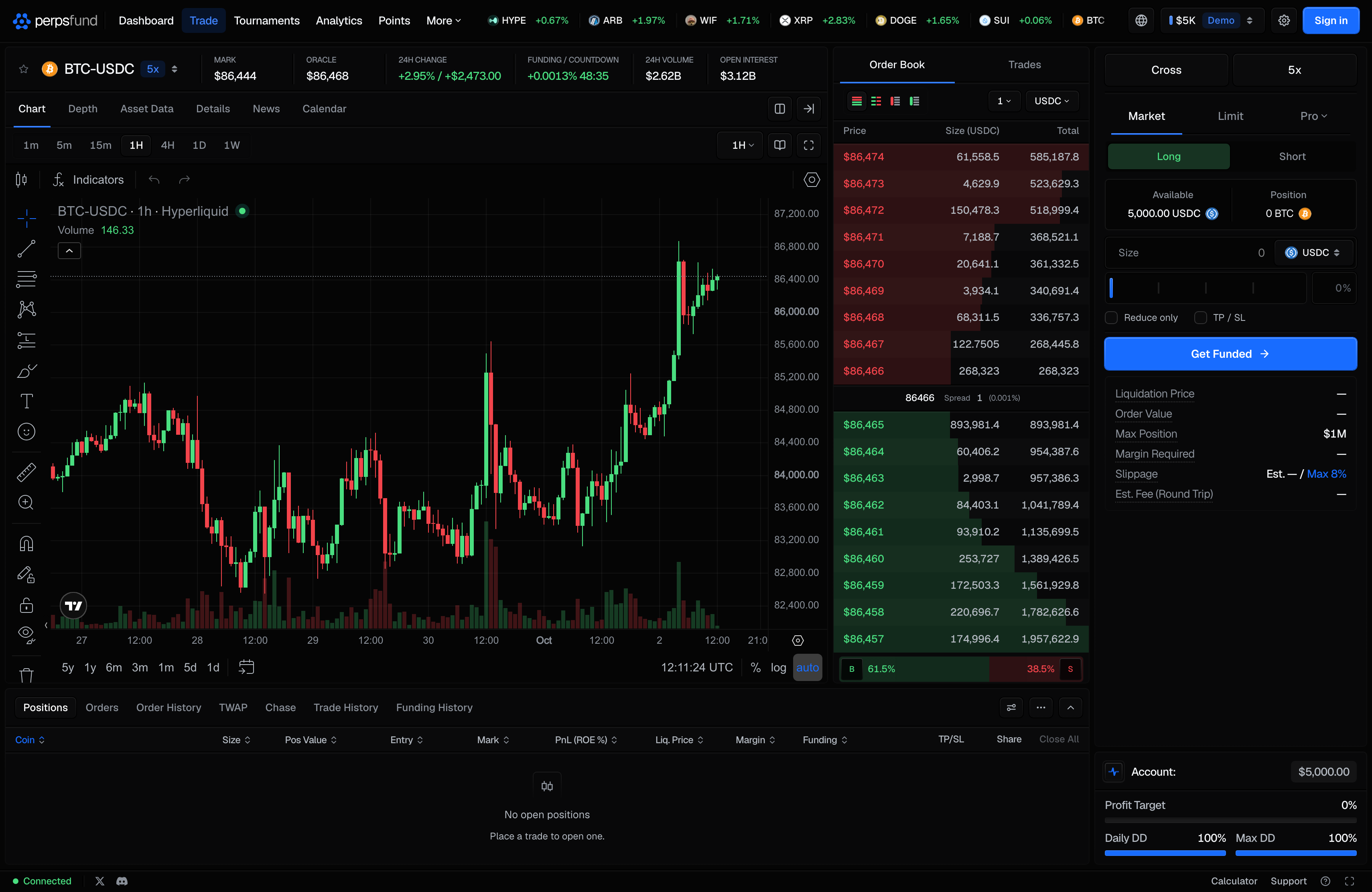Image resolution: width=1372 pixels, height=892 pixels.
Task: Click the position size percentage slider
Action: coord(1206,288)
